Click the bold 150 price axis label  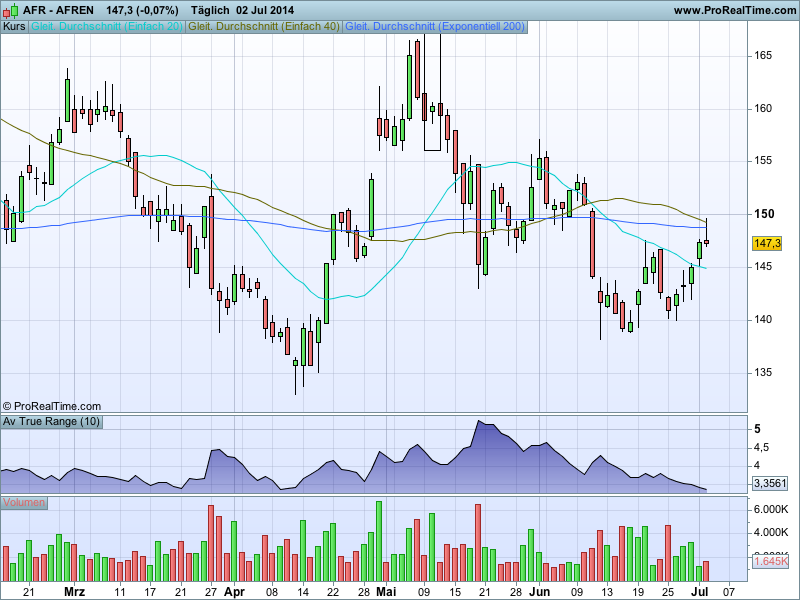point(764,214)
